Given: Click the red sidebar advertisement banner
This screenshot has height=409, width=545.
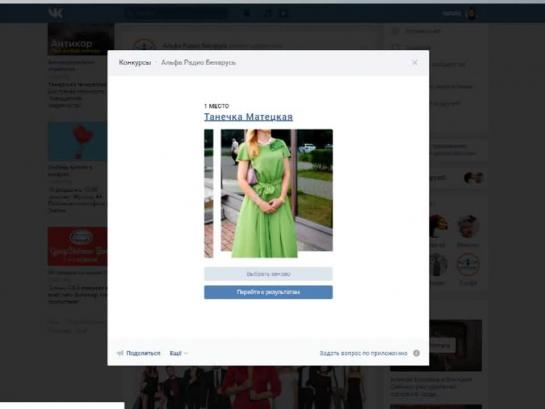Looking at the screenshot, I should pyautogui.click(x=78, y=246).
